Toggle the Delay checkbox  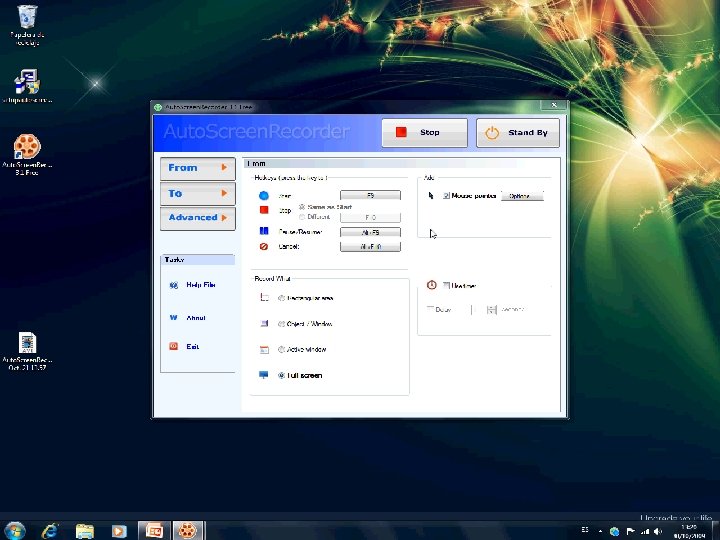[x=430, y=309]
